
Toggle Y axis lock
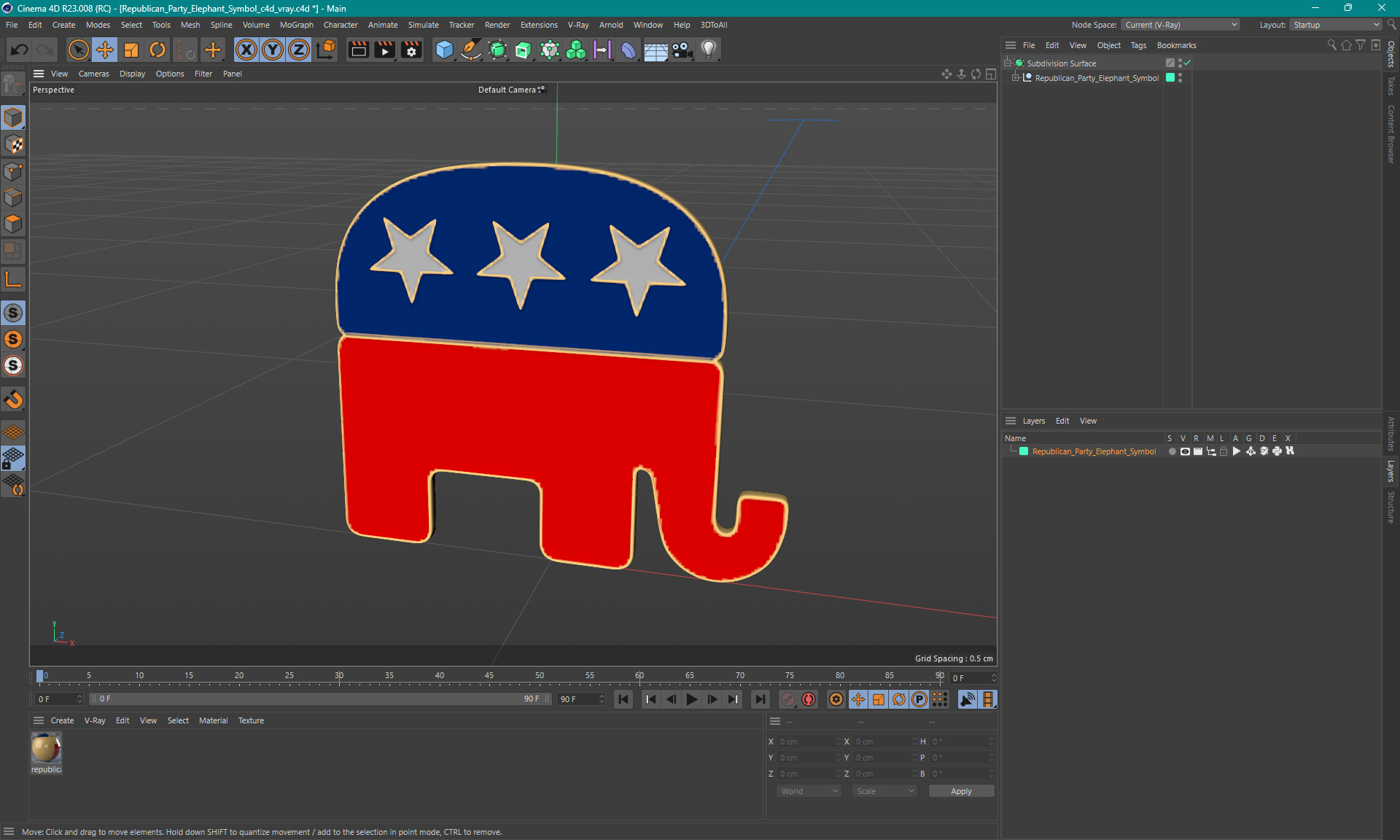pyautogui.click(x=273, y=50)
